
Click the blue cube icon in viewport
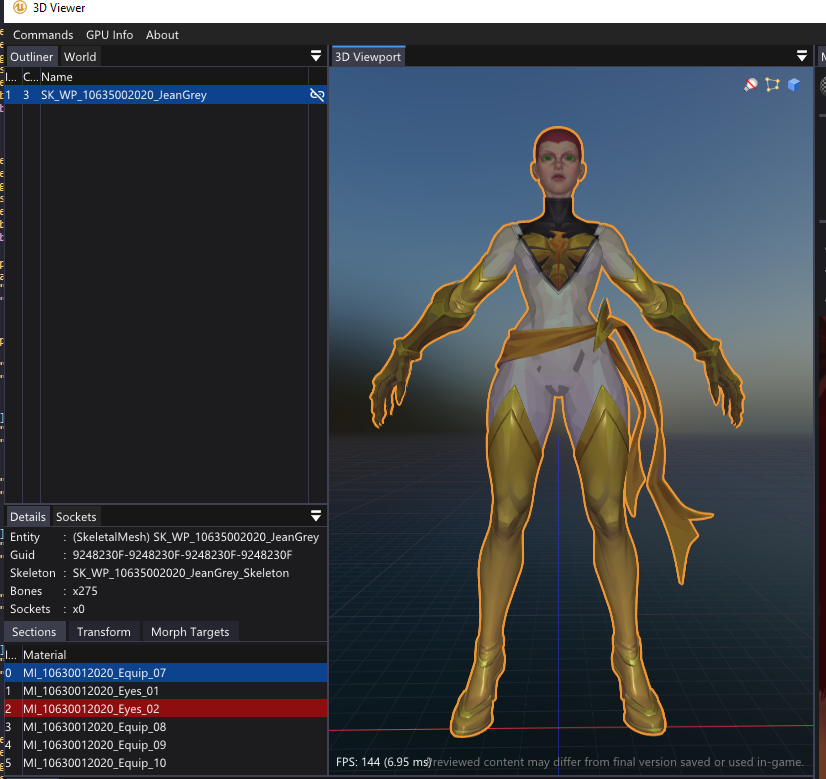coord(794,85)
